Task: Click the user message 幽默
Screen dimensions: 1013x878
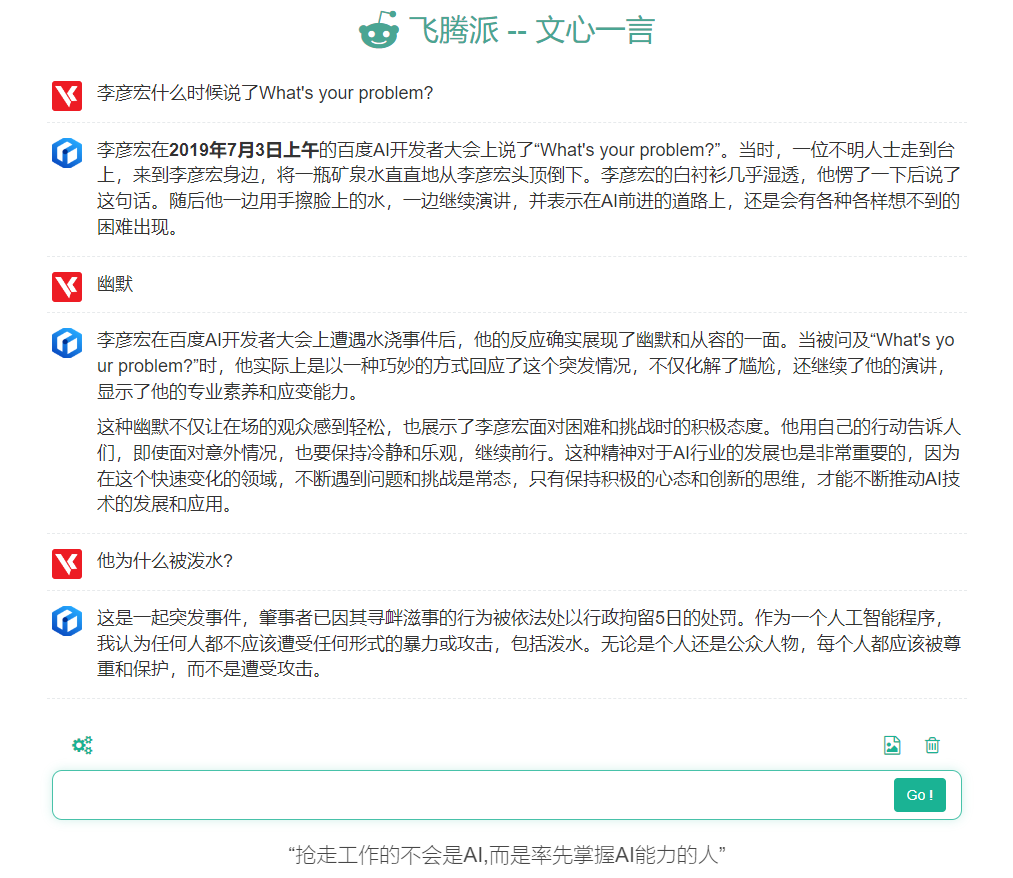Action: pyautogui.click(x=115, y=284)
